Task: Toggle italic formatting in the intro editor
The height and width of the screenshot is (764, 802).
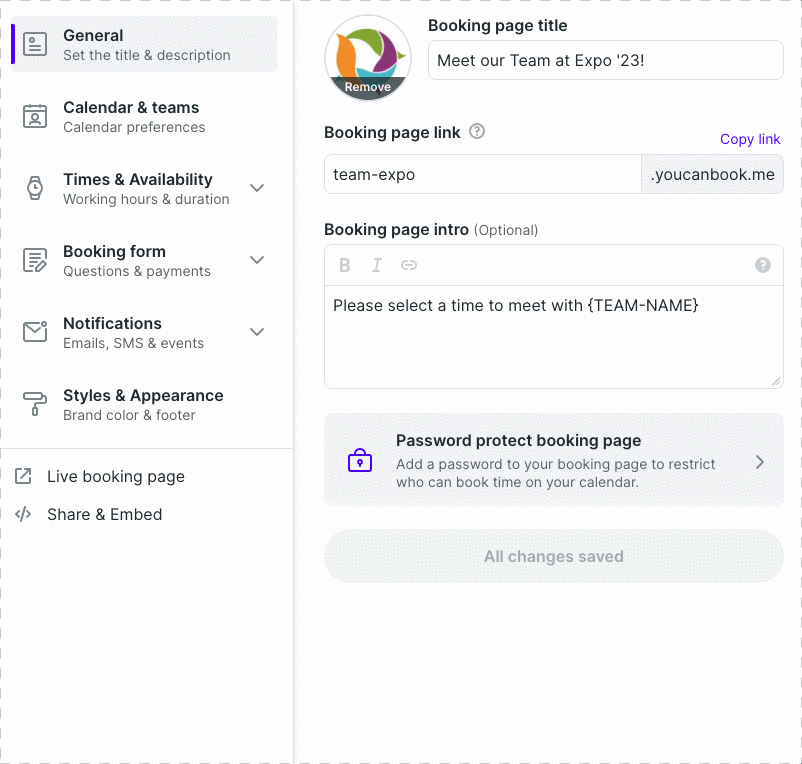Action: (x=375, y=265)
